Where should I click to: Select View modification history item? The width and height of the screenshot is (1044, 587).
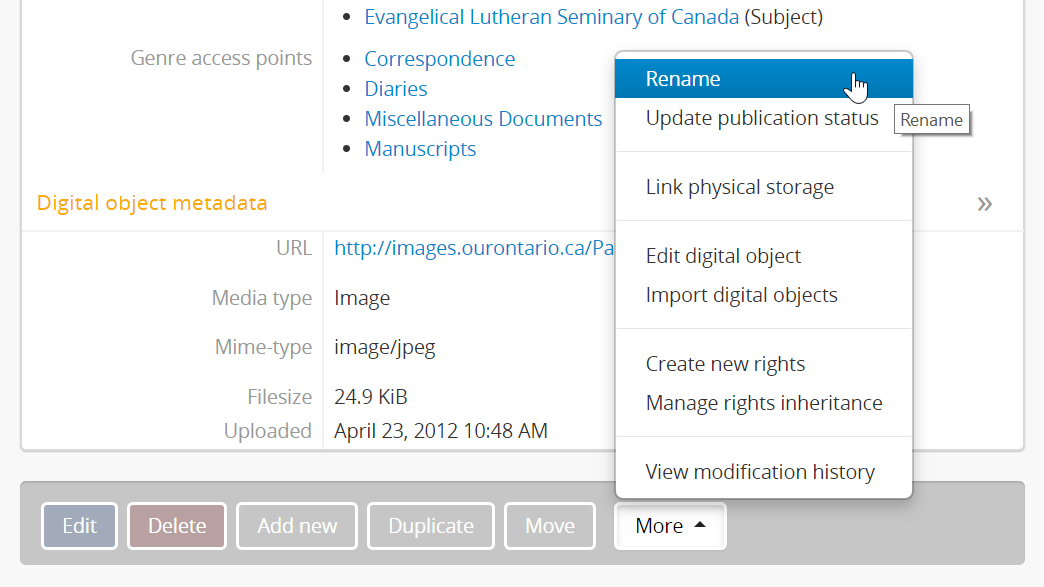[x=760, y=472]
